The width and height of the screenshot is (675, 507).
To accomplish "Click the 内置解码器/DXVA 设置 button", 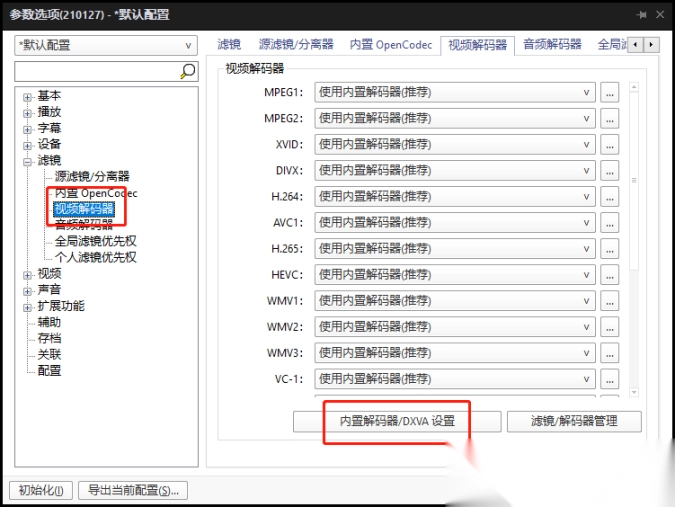I will point(397,421).
